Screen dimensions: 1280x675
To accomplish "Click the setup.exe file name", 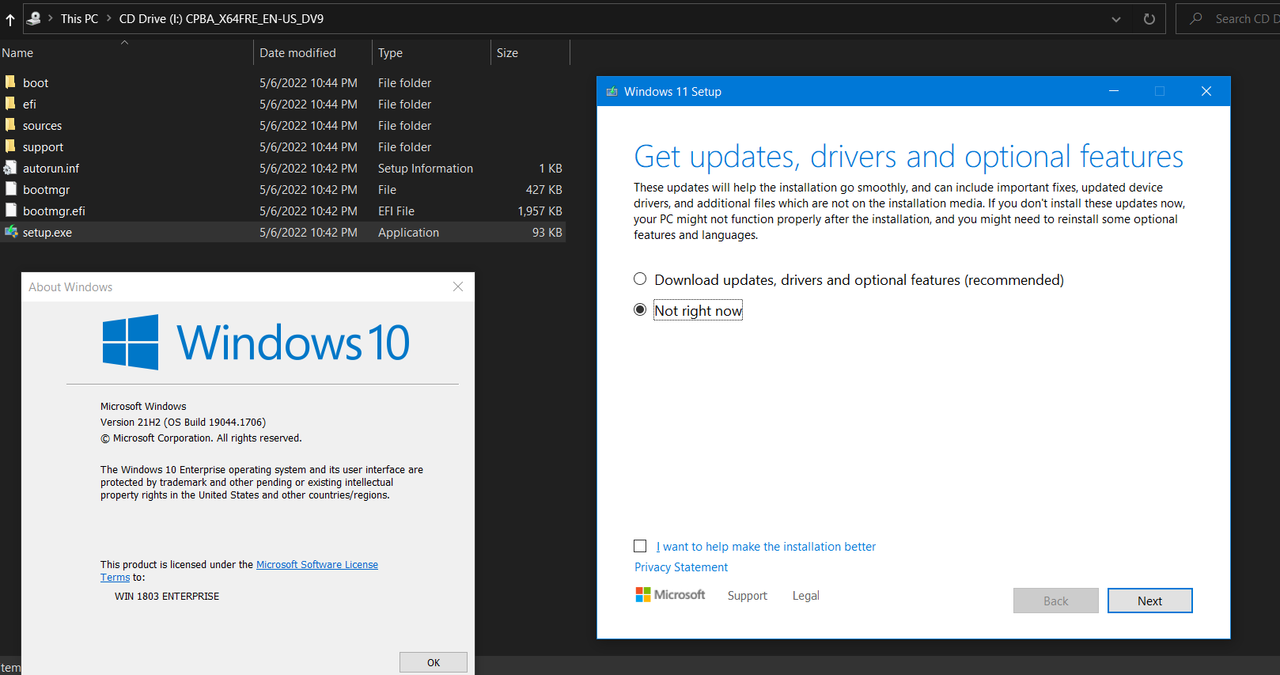I will click(47, 232).
